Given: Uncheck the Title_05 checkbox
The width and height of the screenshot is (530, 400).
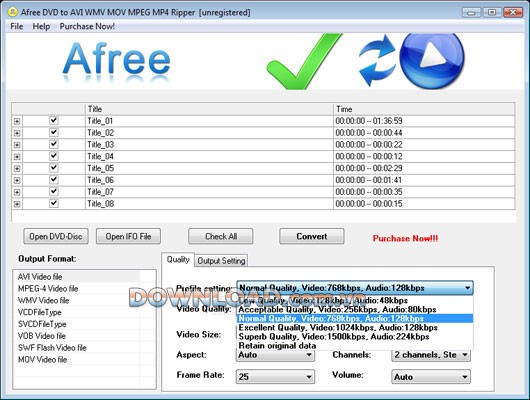Looking at the screenshot, I should click(54, 168).
